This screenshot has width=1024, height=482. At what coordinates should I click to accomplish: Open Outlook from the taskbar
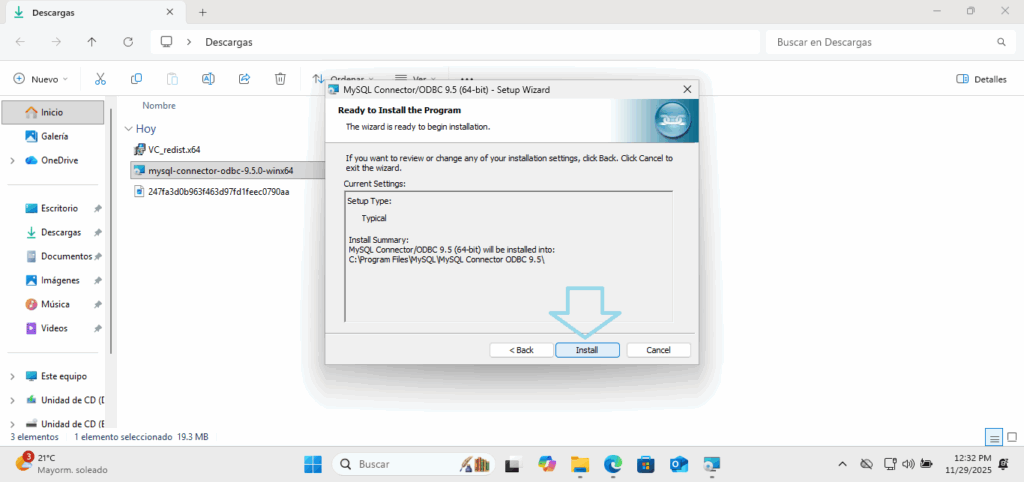(x=679, y=464)
